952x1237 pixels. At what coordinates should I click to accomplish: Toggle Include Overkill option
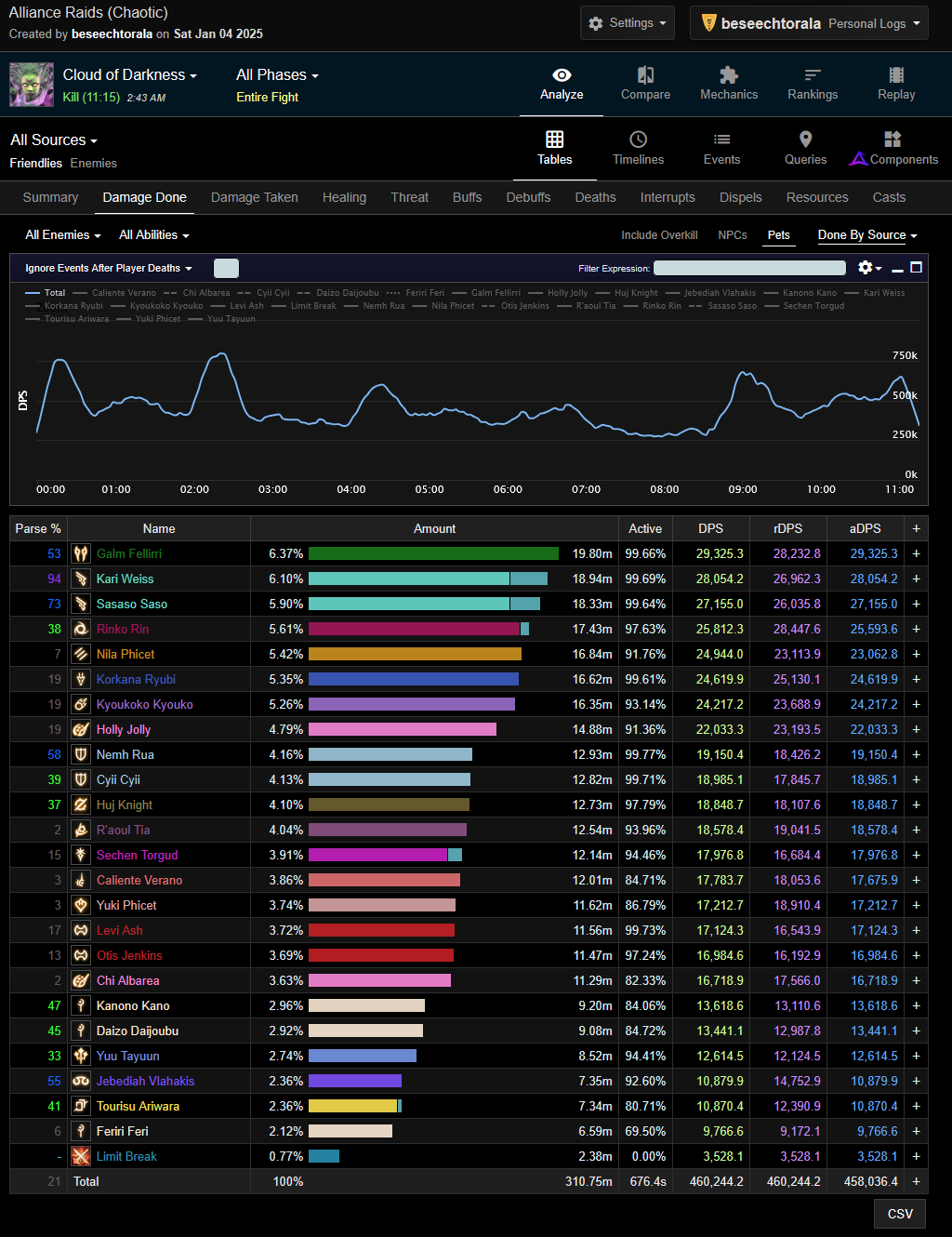pos(659,235)
